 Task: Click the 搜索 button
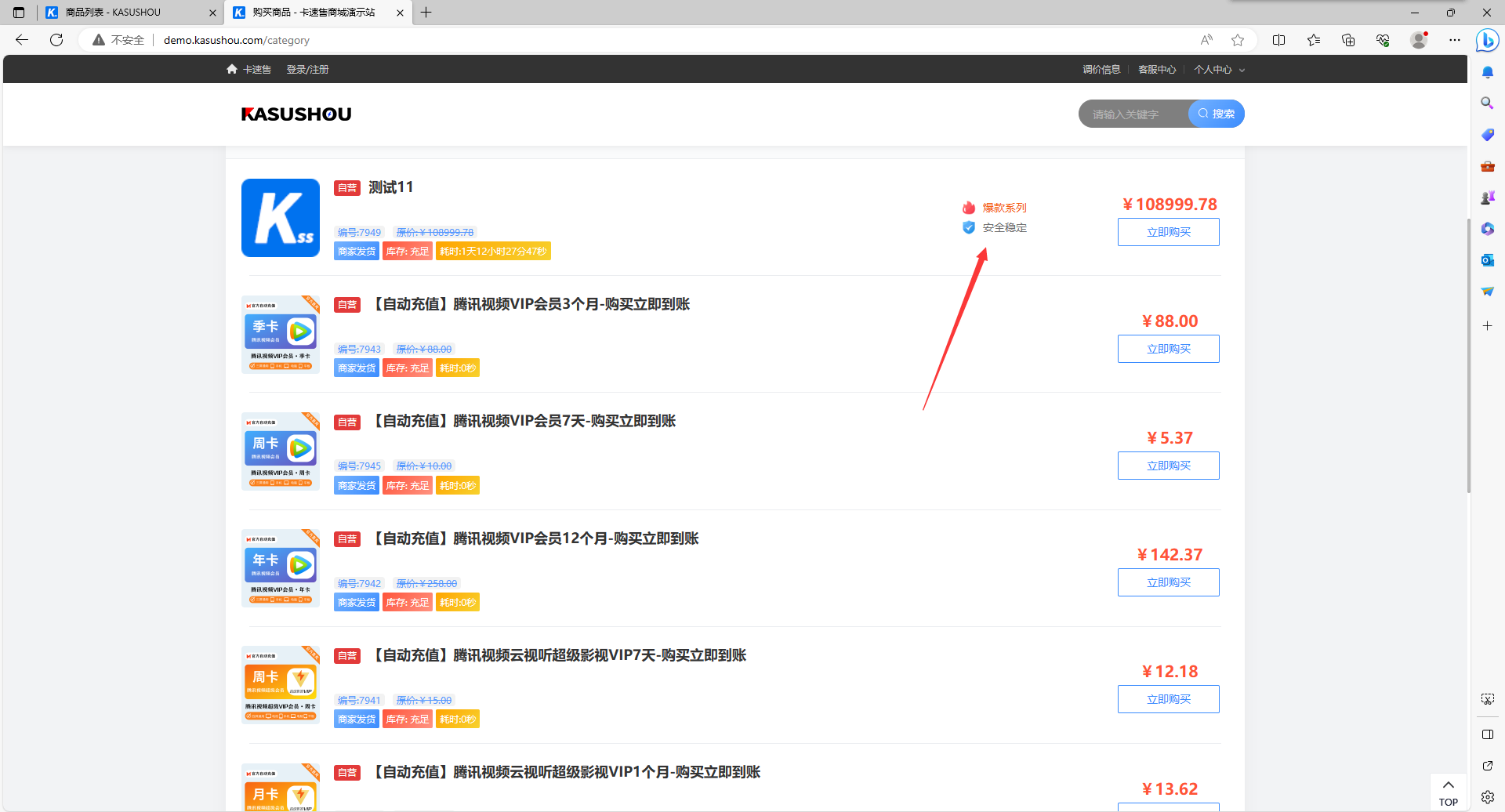click(1217, 114)
